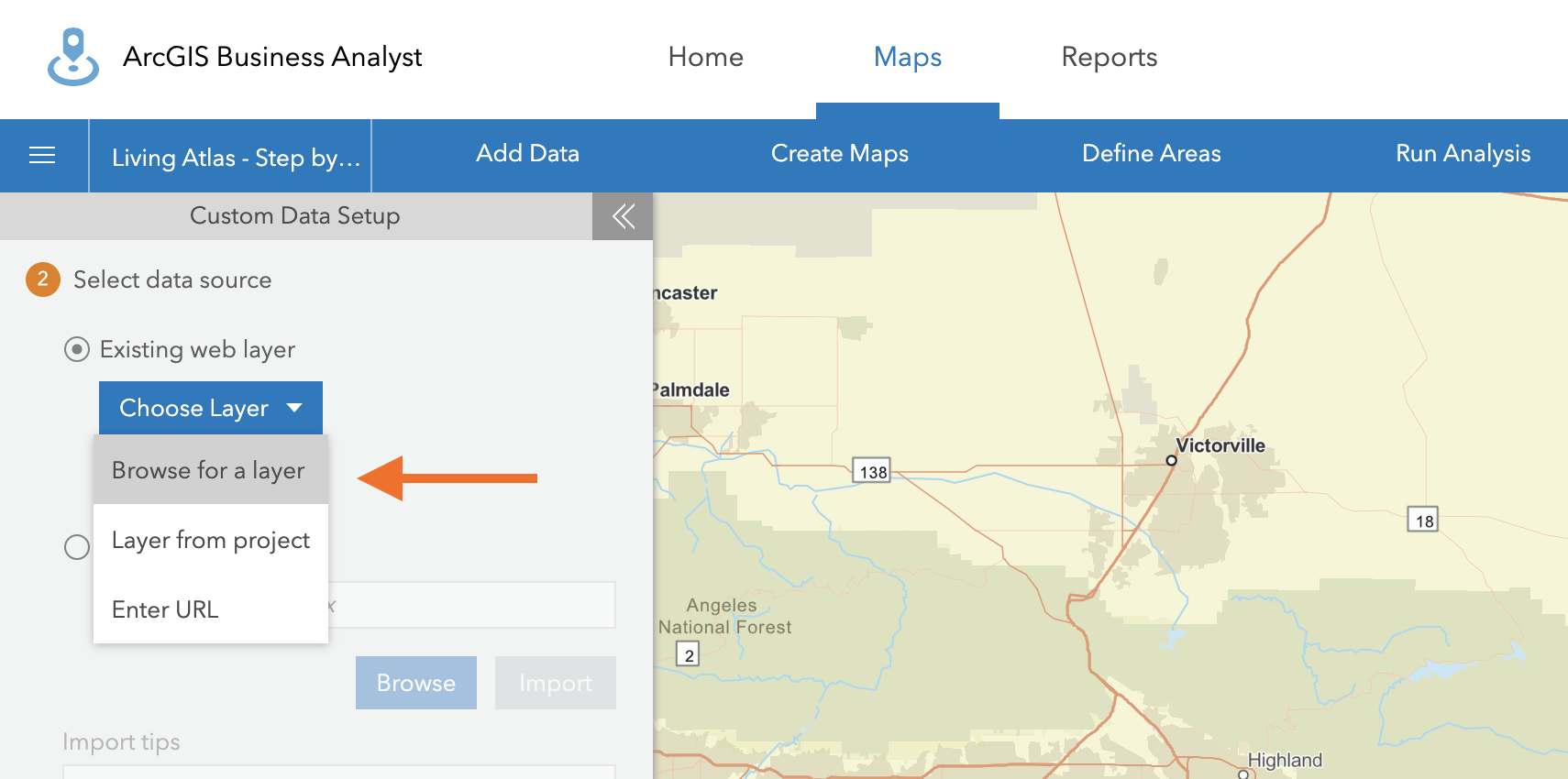1568x779 pixels.
Task: Open the Add Data menu
Action: [527, 153]
